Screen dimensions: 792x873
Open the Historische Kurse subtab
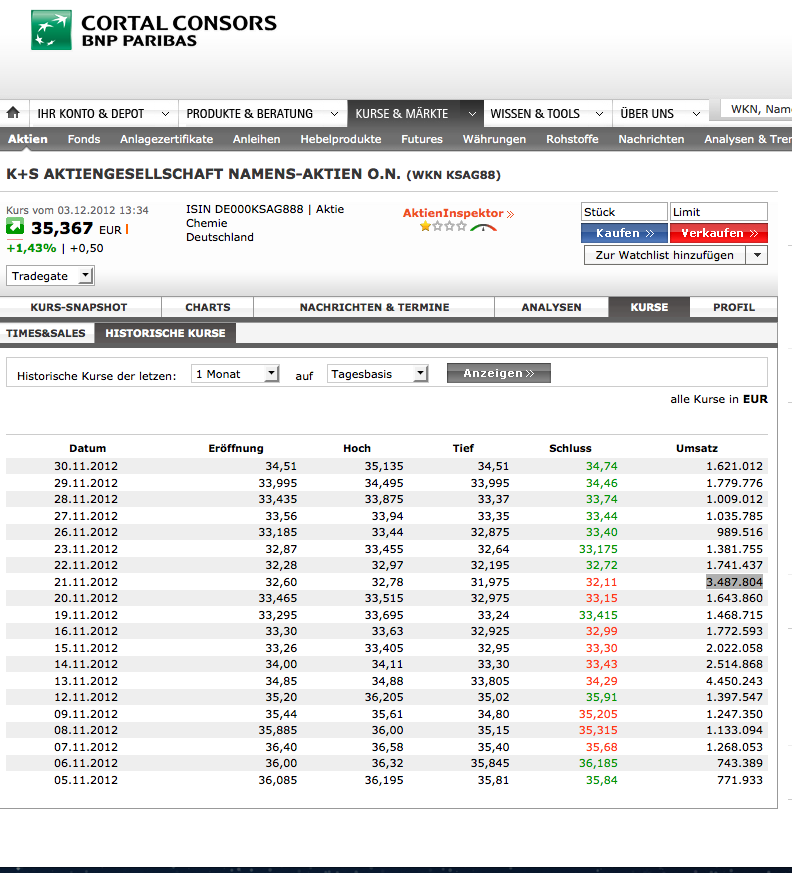(165, 333)
